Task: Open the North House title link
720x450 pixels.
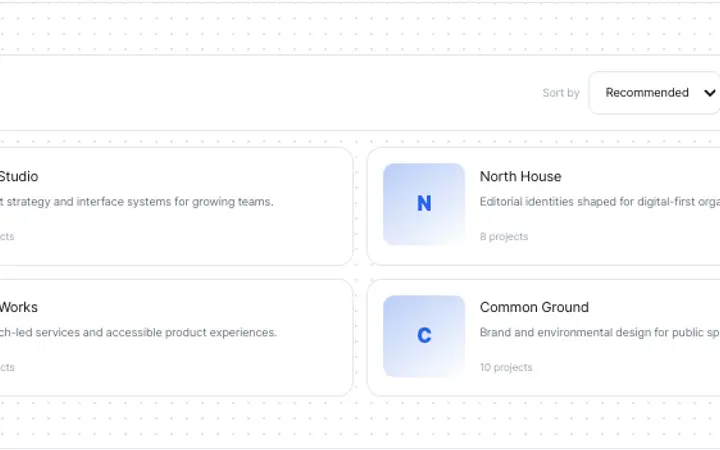Action: [520, 176]
